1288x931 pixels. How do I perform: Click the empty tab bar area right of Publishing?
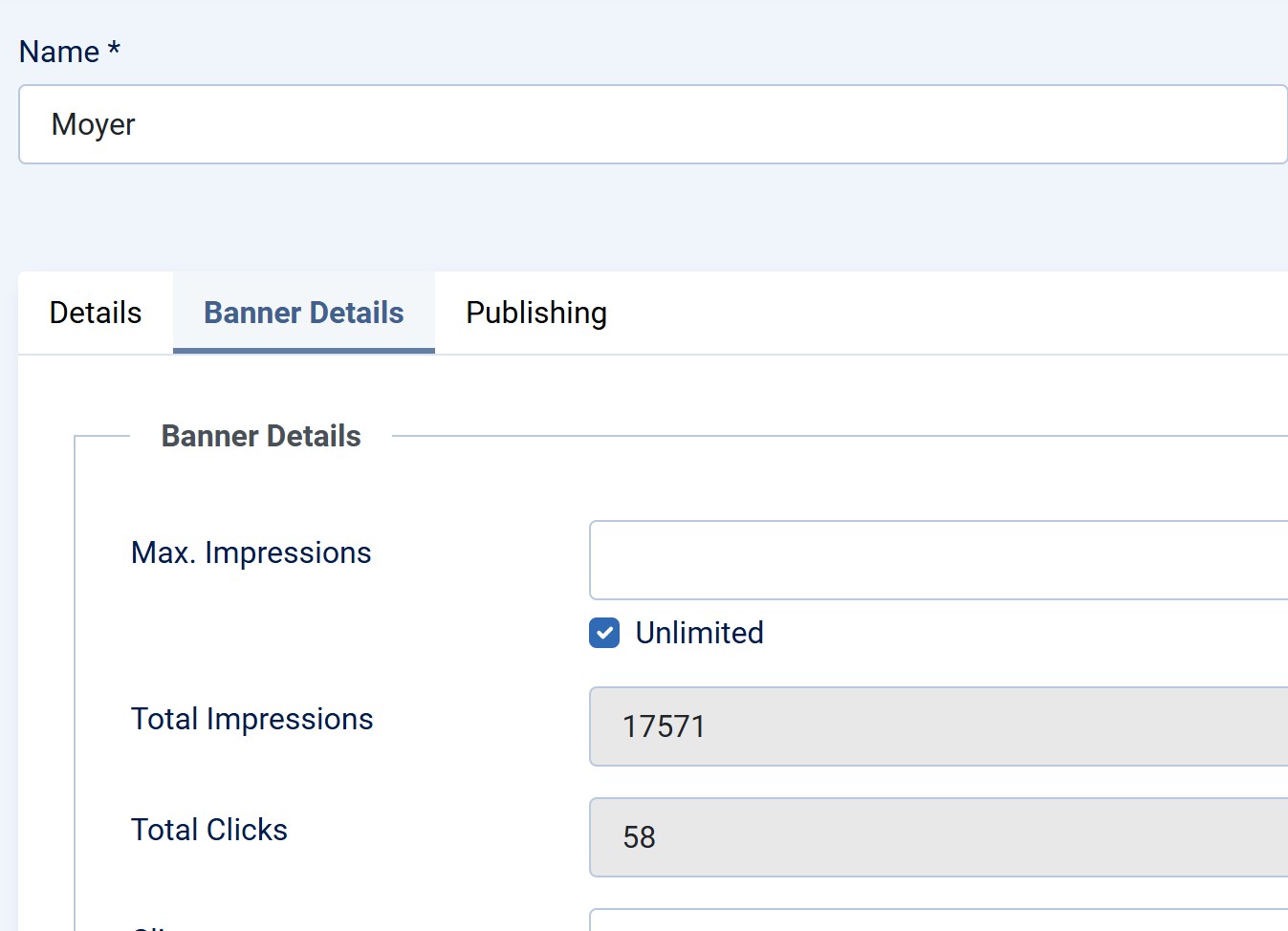point(947,313)
